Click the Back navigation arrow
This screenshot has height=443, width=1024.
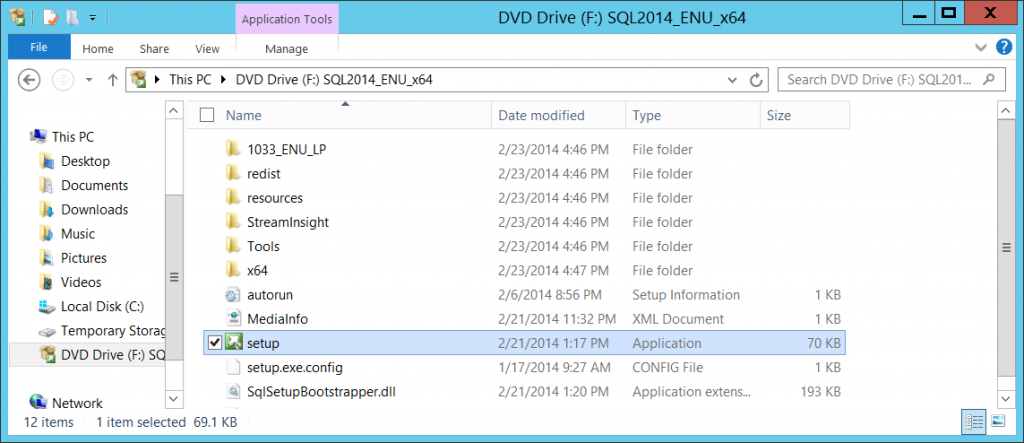coord(30,80)
